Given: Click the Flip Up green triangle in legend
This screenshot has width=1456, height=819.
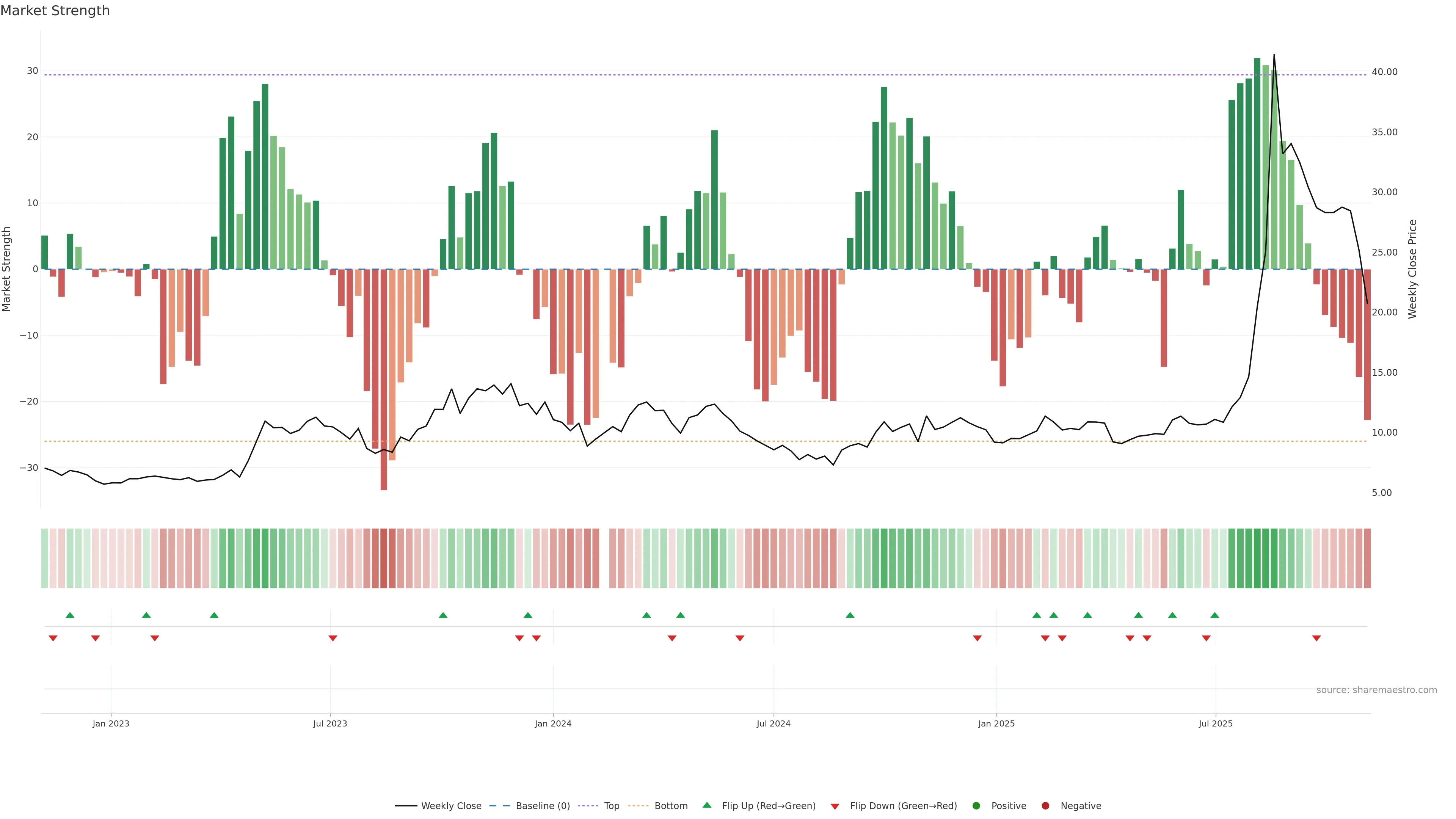Looking at the screenshot, I should 706,805.
